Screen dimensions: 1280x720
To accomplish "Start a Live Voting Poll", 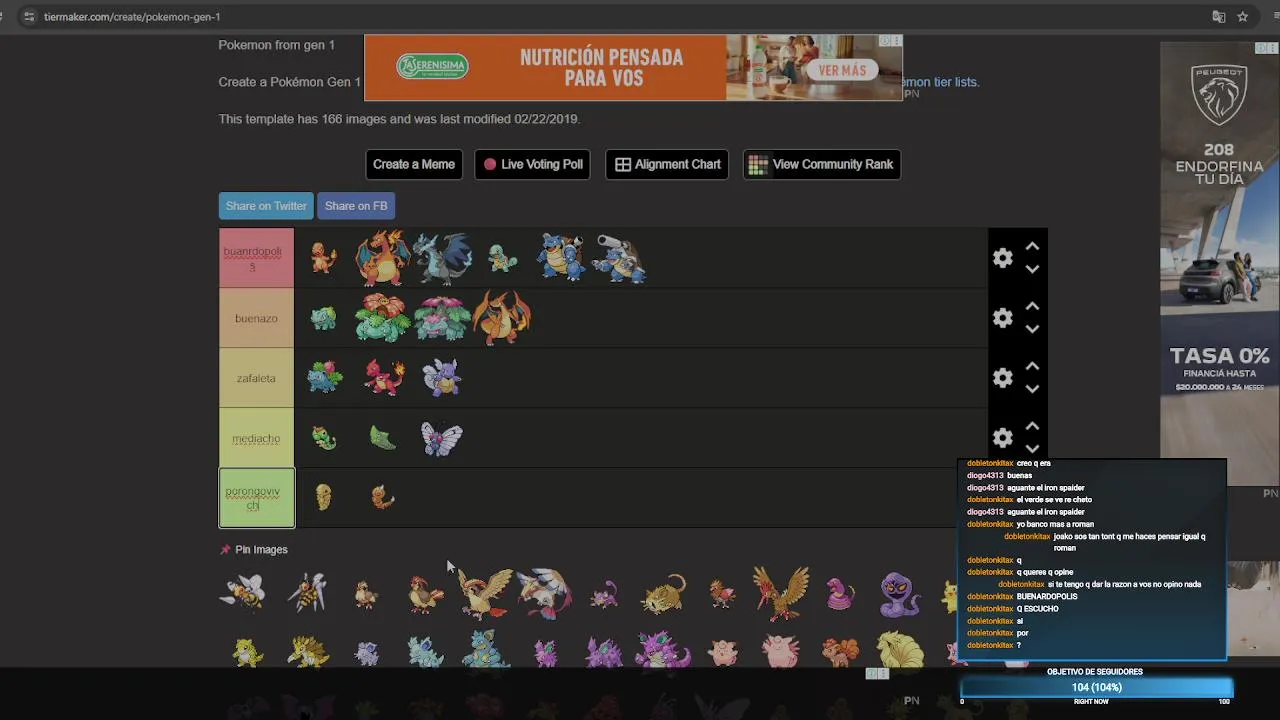I will click(x=532, y=164).
